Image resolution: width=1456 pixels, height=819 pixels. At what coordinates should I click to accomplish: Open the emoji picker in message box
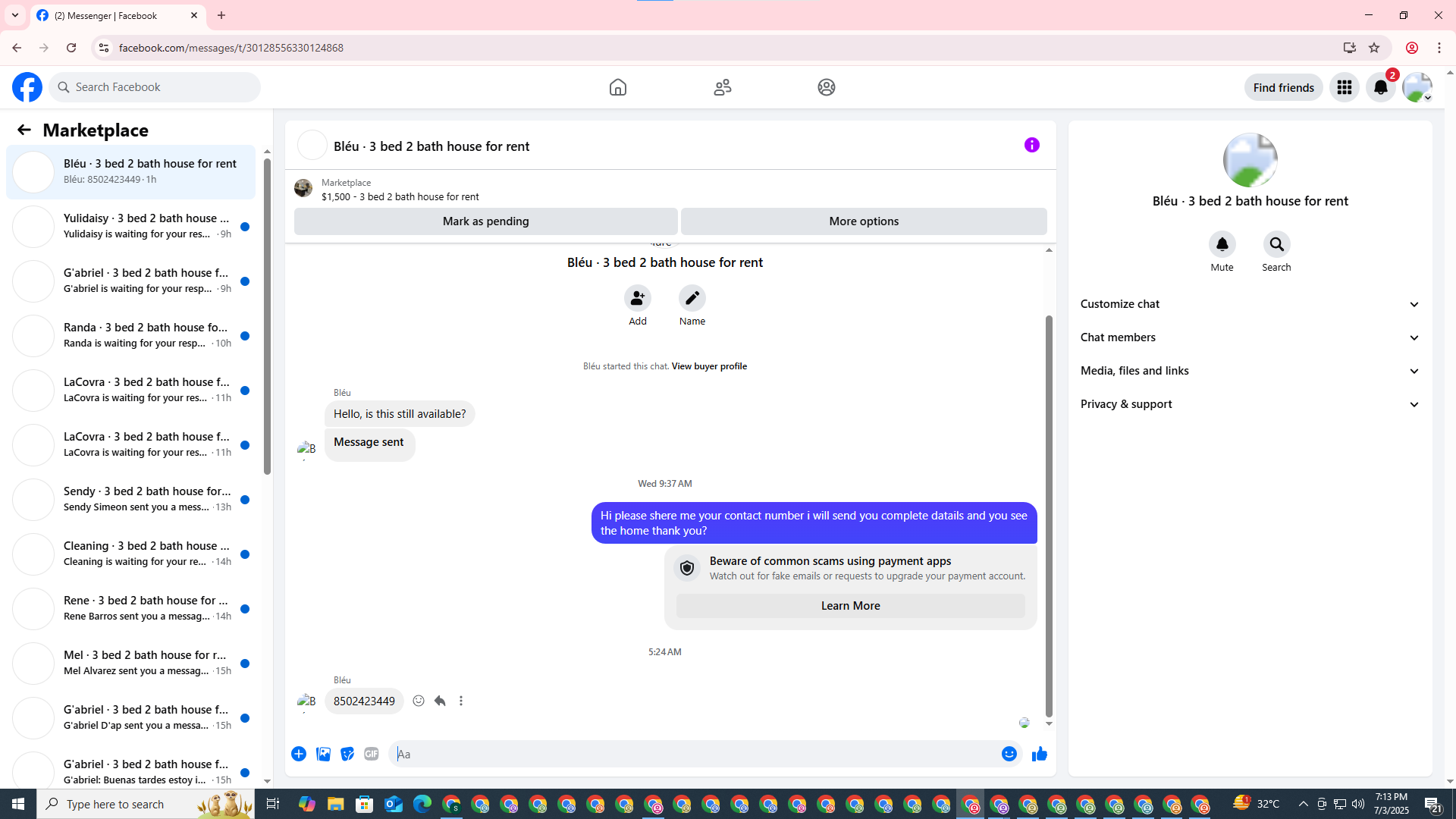(1009, 754)
